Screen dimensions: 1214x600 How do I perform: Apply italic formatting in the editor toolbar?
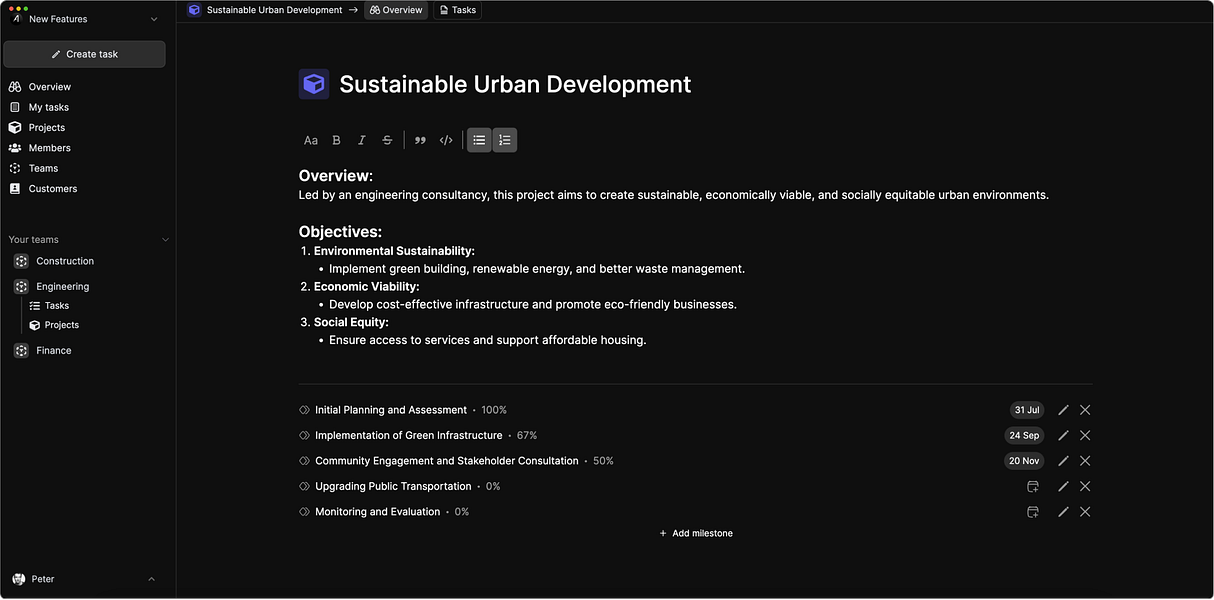[x=362, y=140]
